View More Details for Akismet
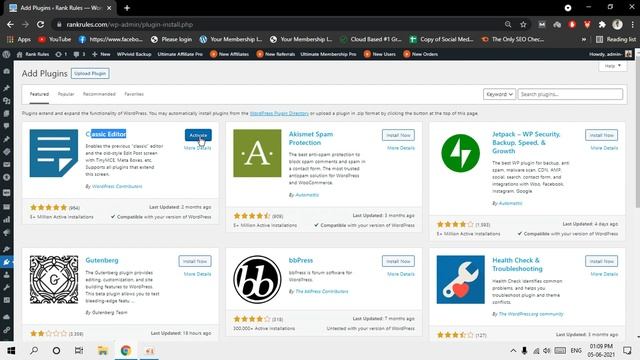The image size is (640, 360). [401, 148]
